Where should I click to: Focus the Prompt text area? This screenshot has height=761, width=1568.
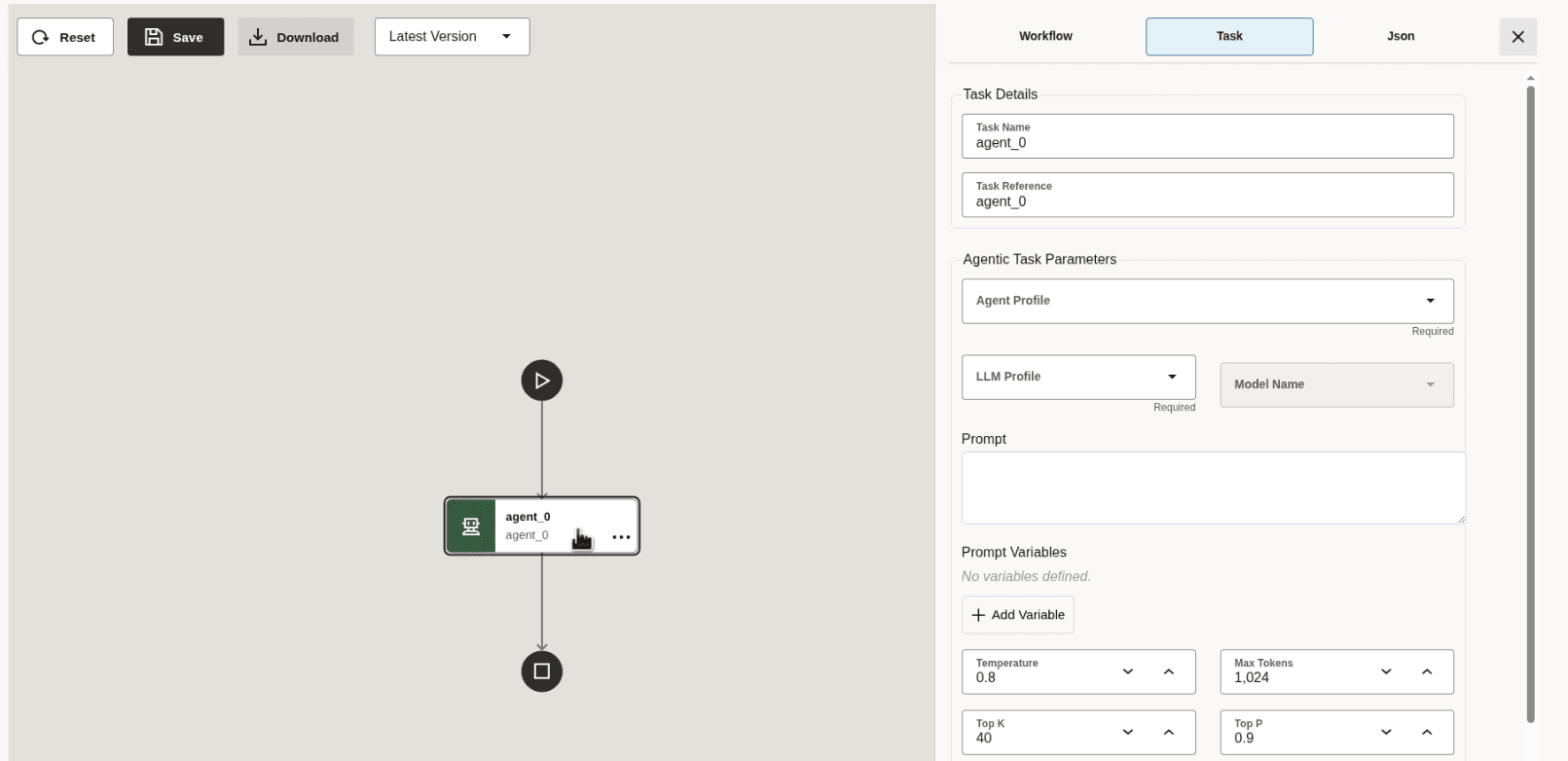[1213, 488]
